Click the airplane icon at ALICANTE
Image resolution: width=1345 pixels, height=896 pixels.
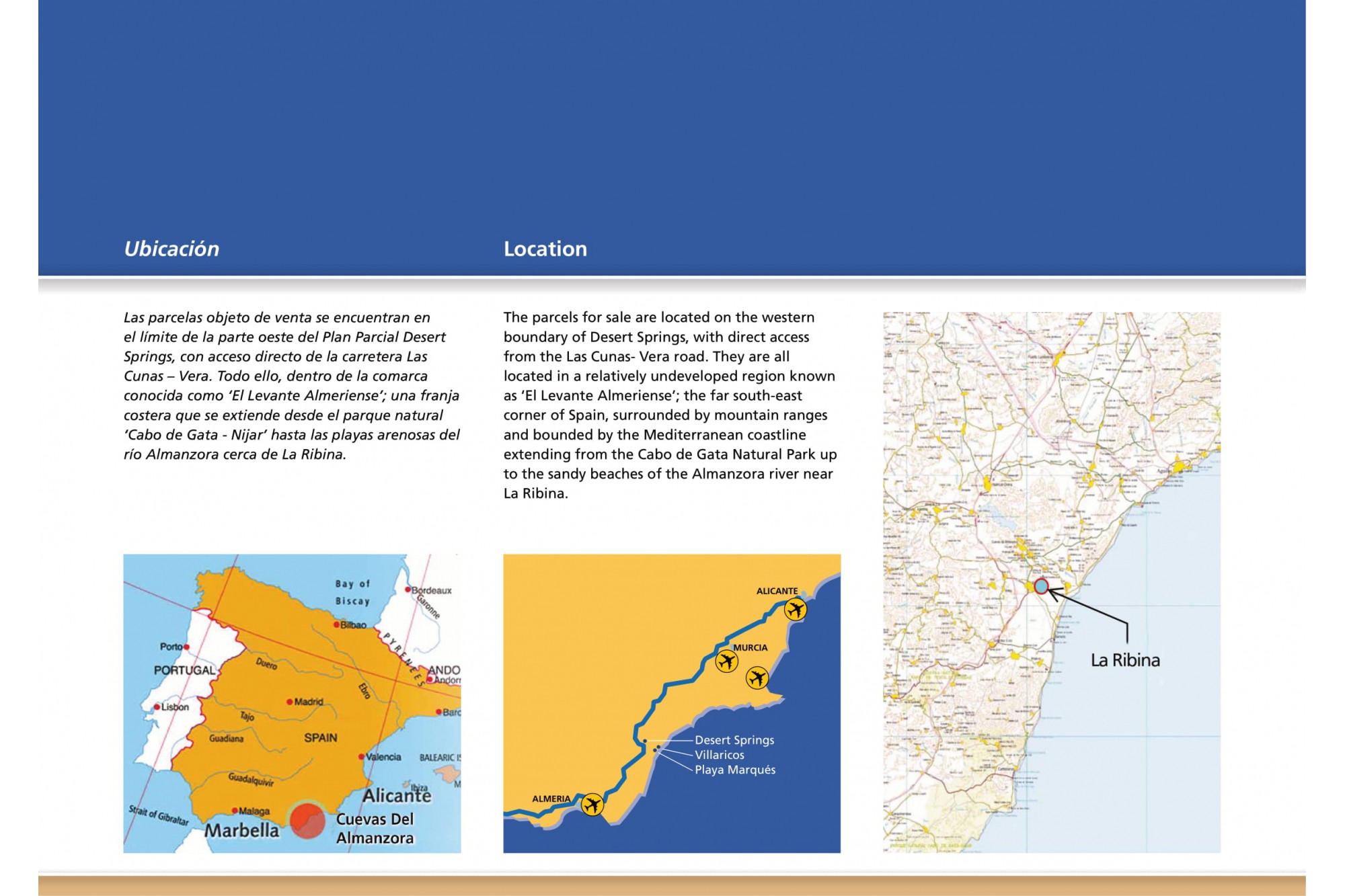point(795,610)
